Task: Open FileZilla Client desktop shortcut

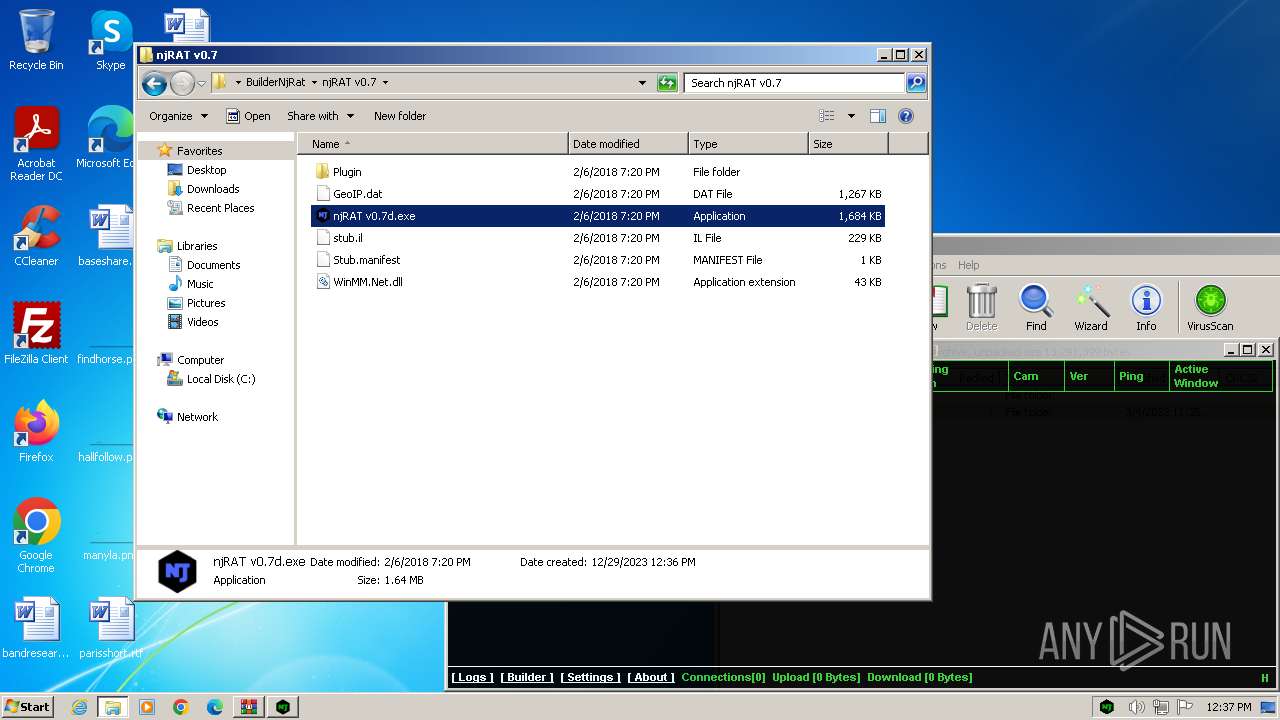Action: click(36, 334)
